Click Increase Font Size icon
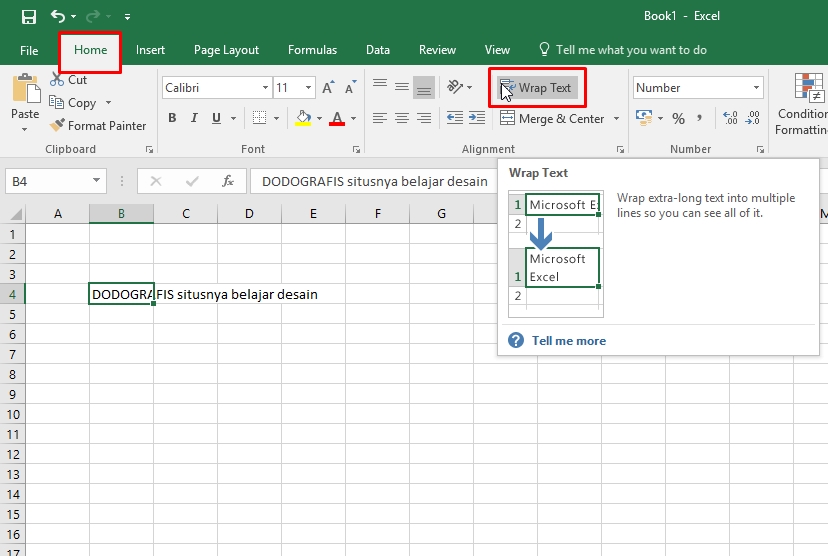The height and width of the screenshot is (556, 828). pos(328,88)
